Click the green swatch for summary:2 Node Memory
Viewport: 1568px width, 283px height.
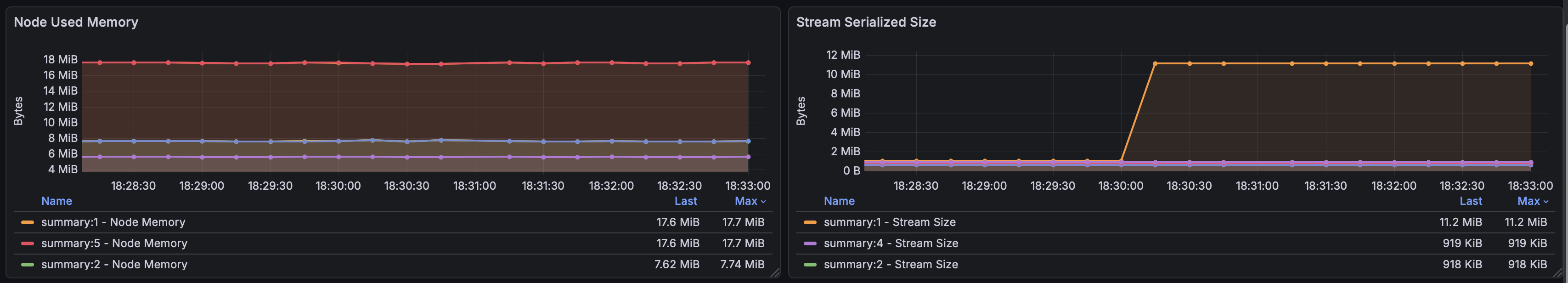point(28,264)
